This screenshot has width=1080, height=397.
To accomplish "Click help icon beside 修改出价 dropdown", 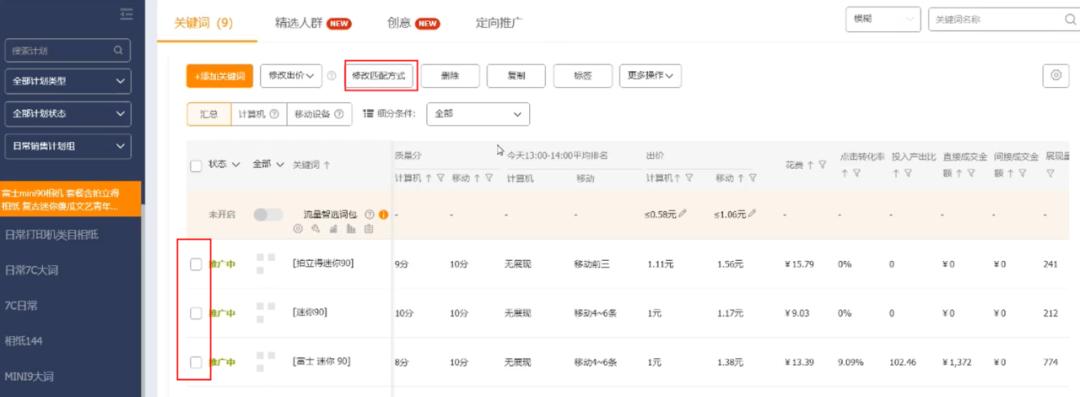I will pos(331,76).
